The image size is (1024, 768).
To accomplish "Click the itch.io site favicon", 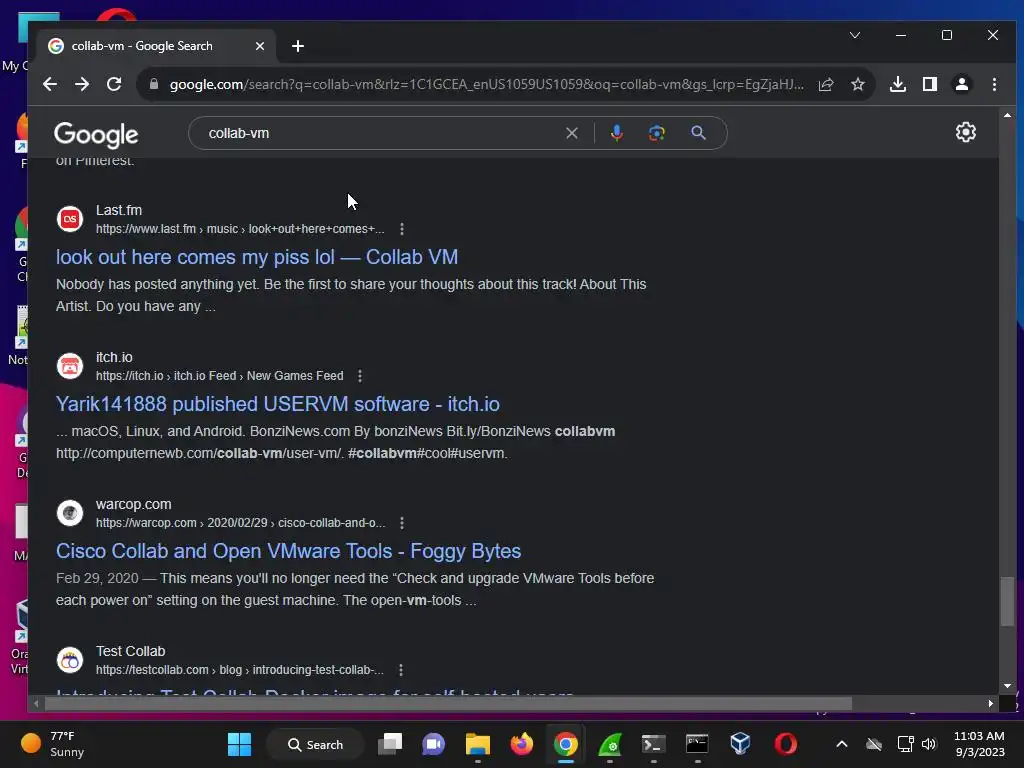I will tap(70, 366).
